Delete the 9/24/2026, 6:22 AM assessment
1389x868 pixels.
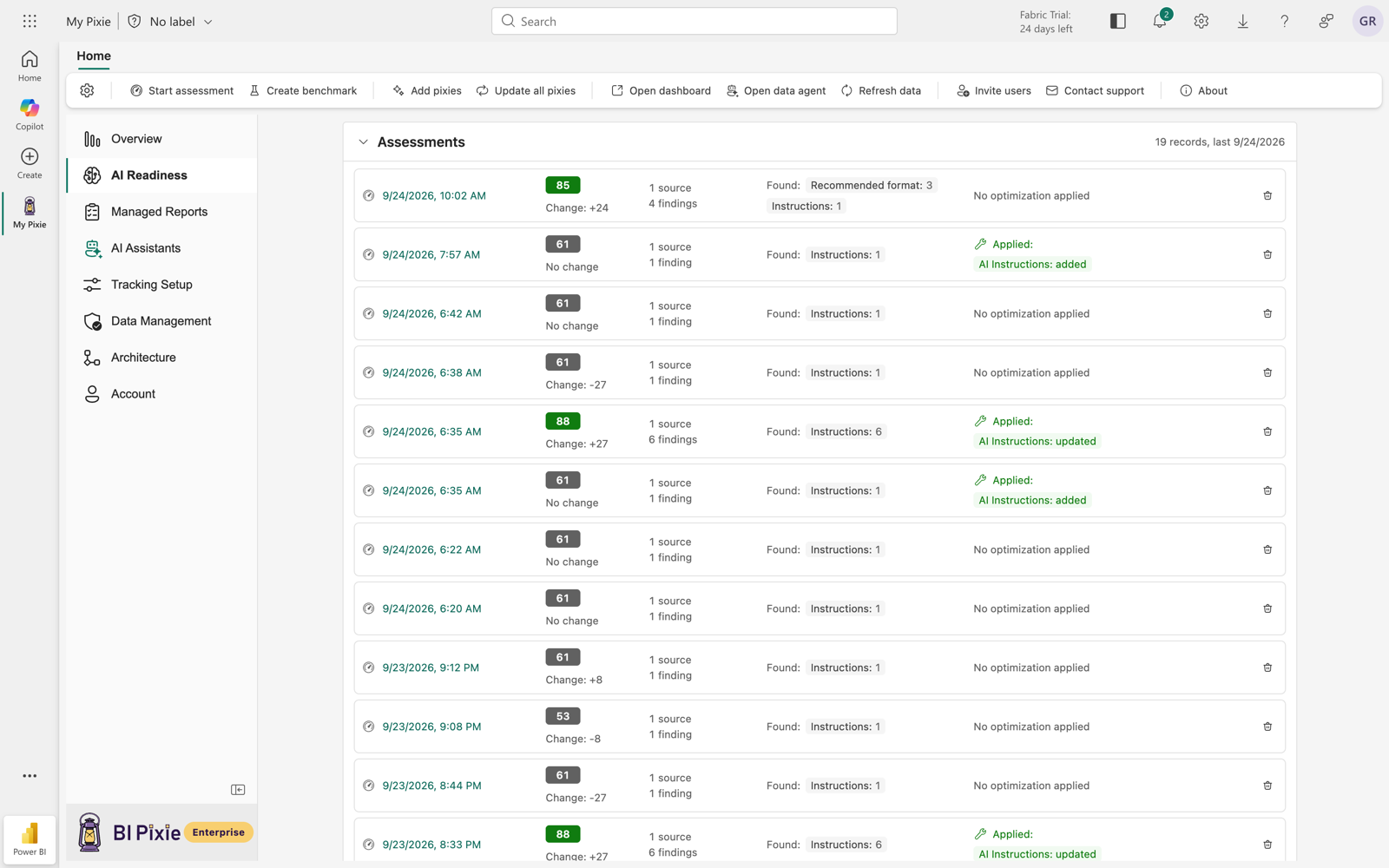(x=1267, y=549)
